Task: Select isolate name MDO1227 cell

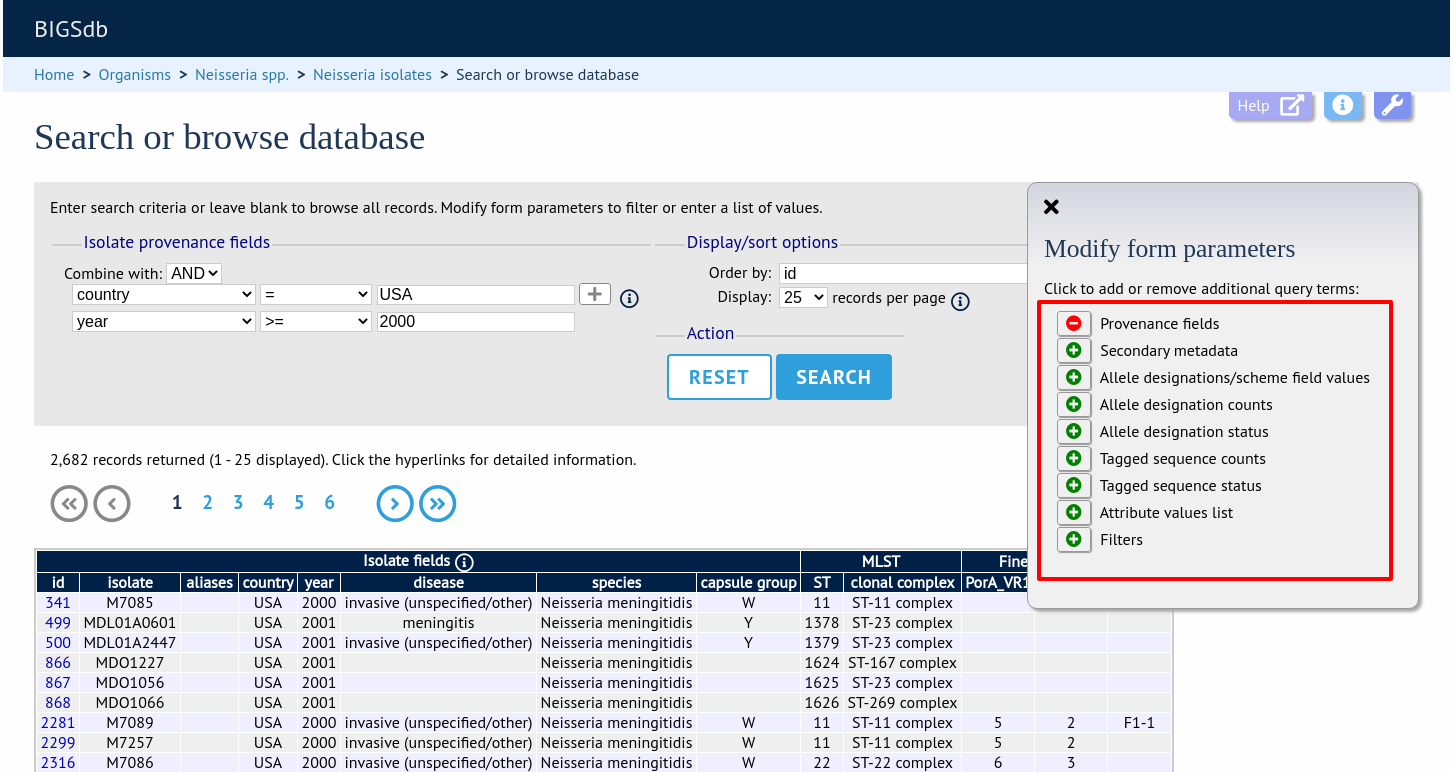Action: (x=130, y=662)
